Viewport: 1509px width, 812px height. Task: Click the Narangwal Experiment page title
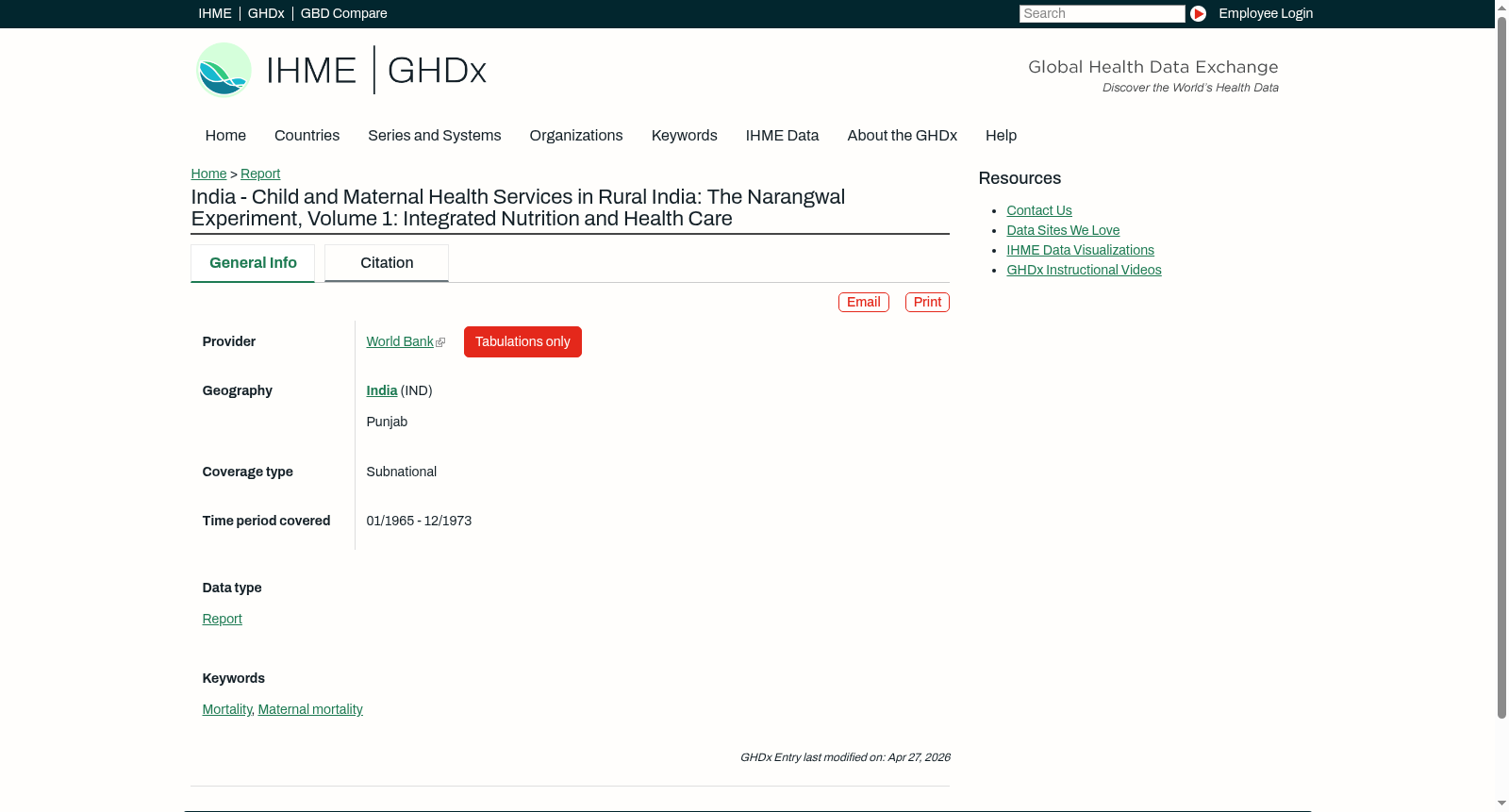pyautogui.click(x=518, y=207)
